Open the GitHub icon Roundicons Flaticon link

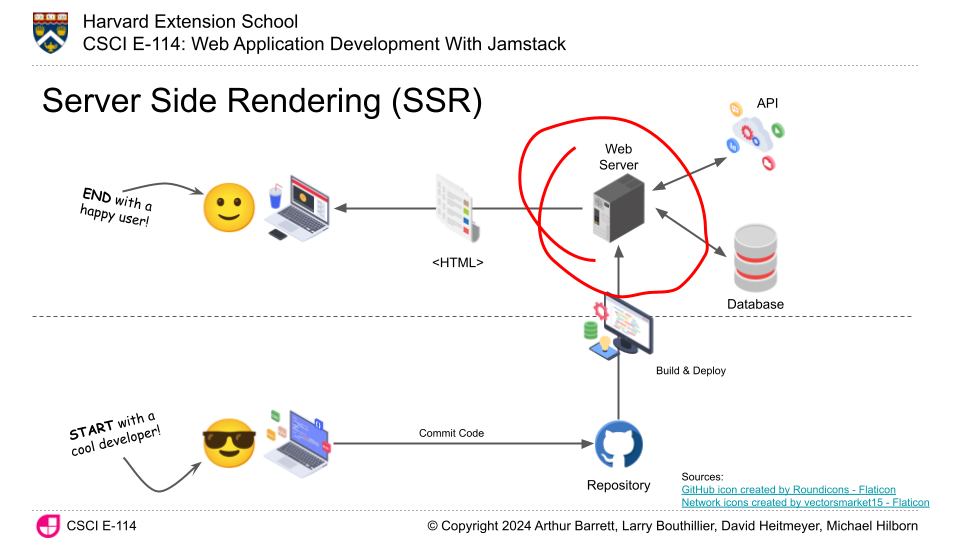(788, 490)
